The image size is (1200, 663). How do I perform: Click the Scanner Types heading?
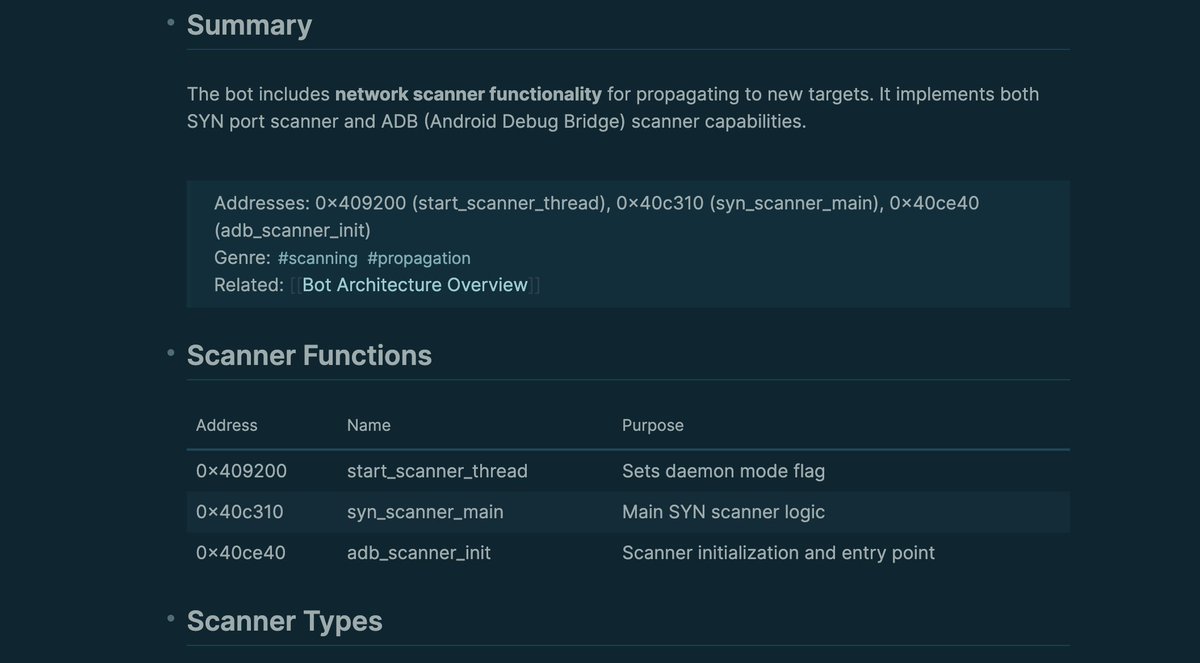(x=285, y=621)
